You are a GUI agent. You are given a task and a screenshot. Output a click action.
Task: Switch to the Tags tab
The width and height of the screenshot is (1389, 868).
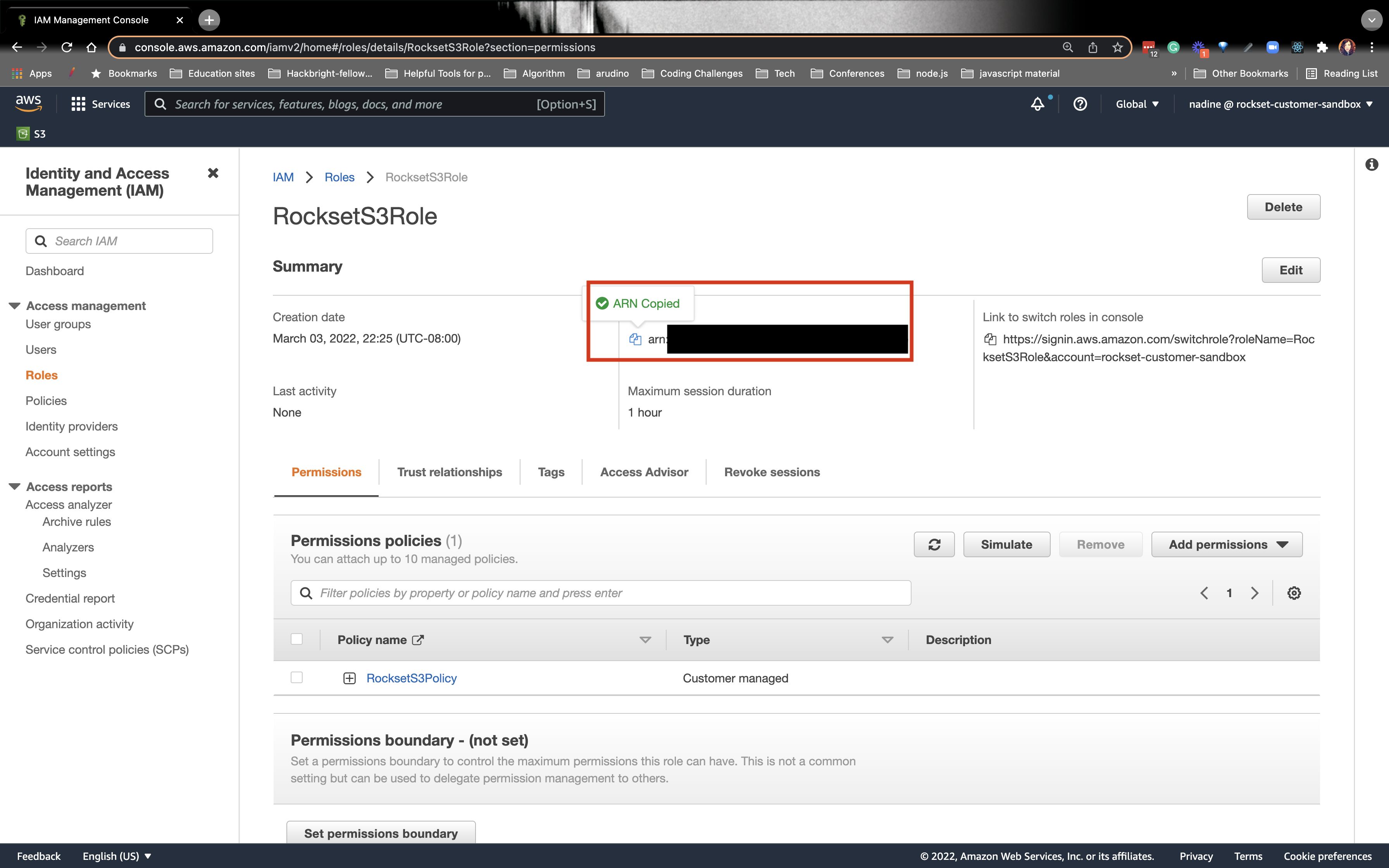point(551,472)
